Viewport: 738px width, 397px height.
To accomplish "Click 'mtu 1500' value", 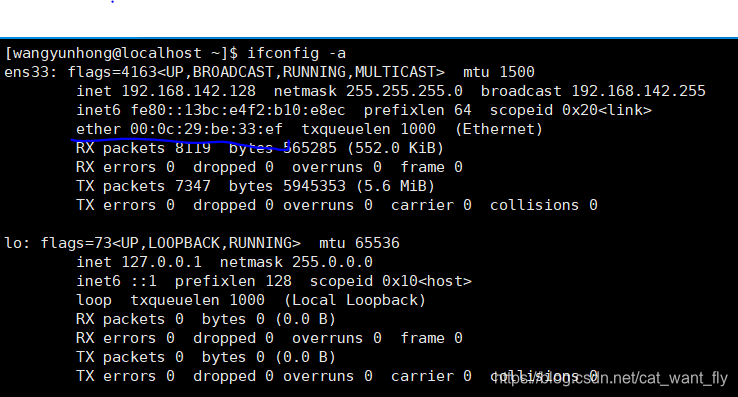I will (499, 72).
